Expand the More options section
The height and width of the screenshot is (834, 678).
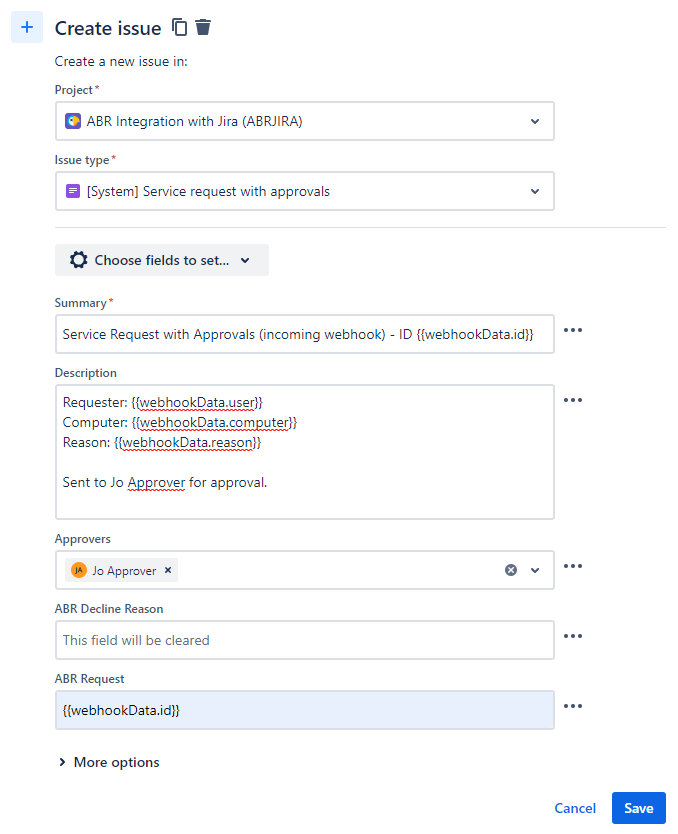(109, 762)
